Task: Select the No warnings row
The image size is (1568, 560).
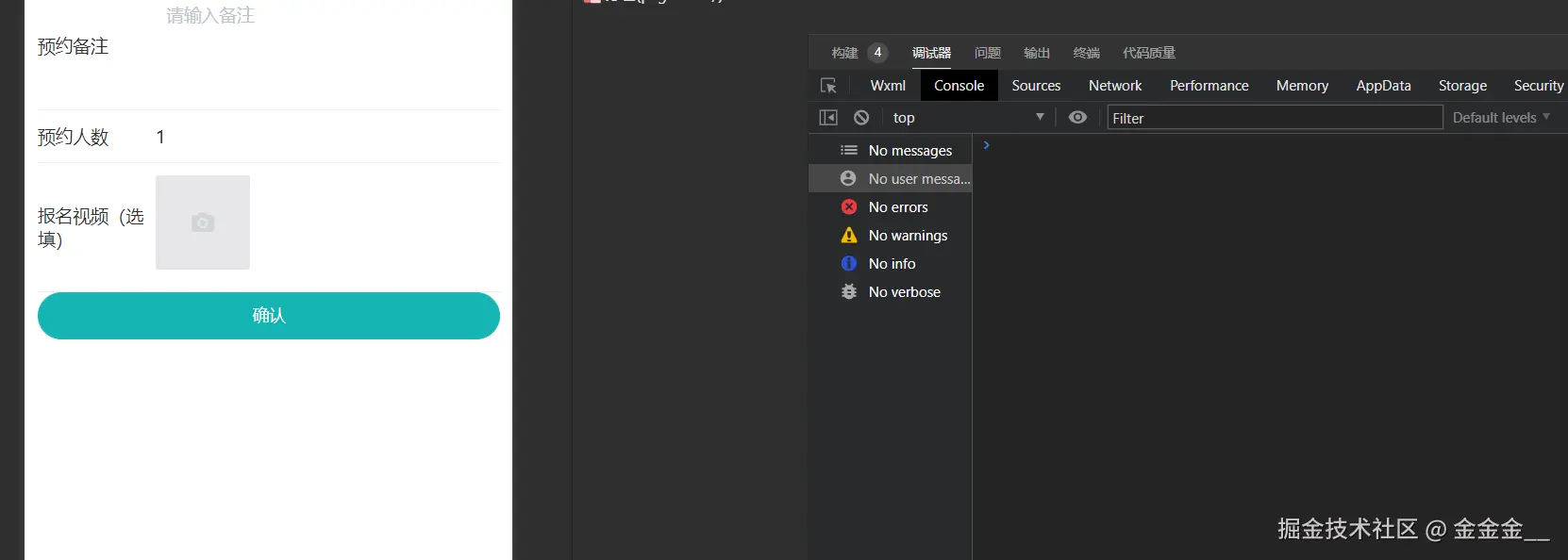Action: tap(891, 235)
